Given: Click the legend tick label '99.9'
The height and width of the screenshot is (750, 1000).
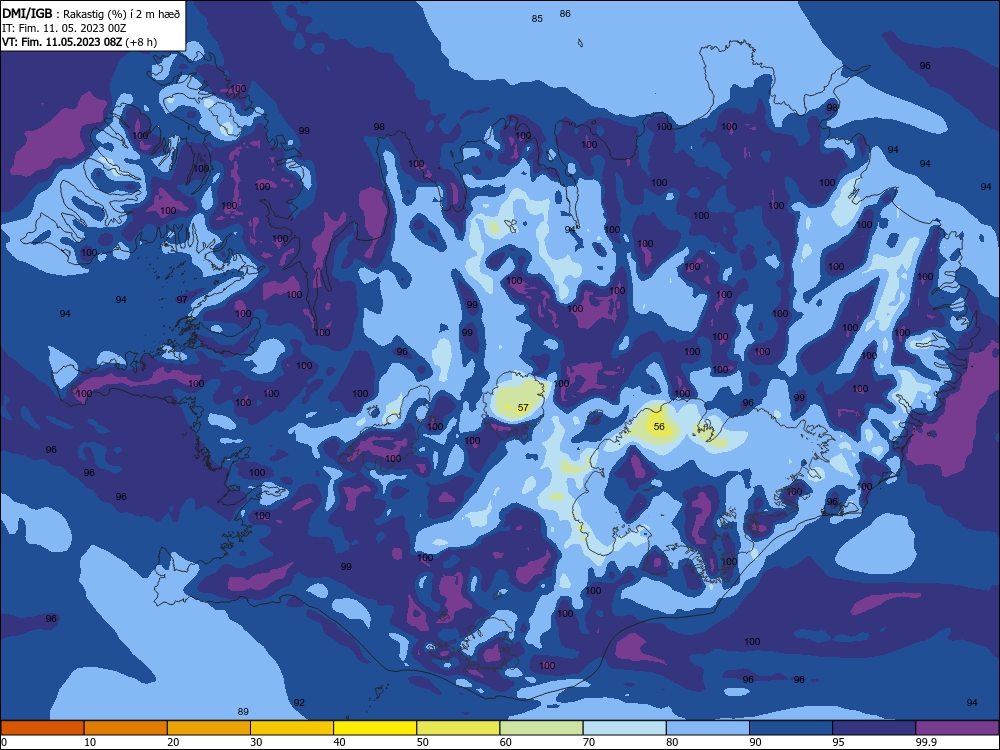Looking at the screenshot, I should 925,742.
